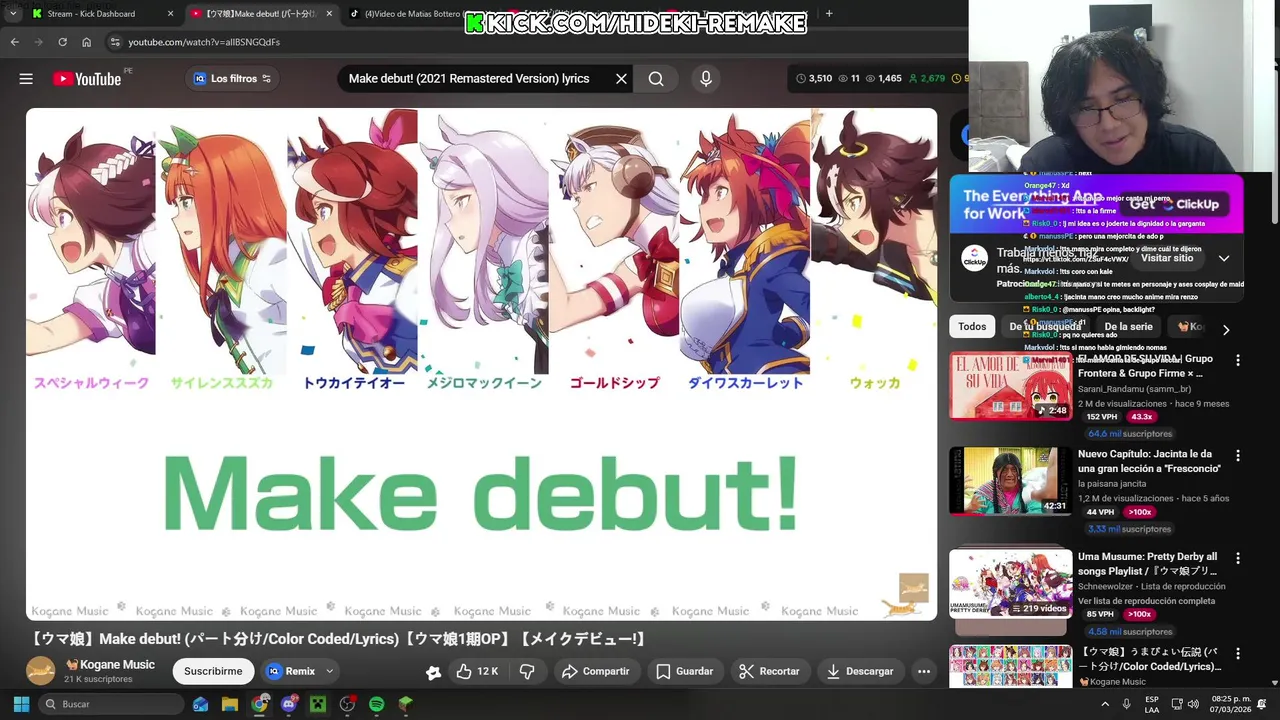Open more actions three-dot menu under video
The width and height of the screenshot is (1280, 720).
pos(924,671)
